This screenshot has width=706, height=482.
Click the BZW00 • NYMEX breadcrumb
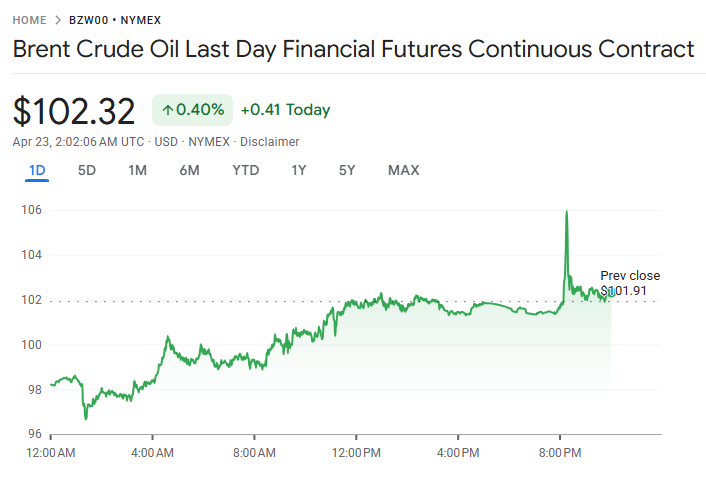115,20
